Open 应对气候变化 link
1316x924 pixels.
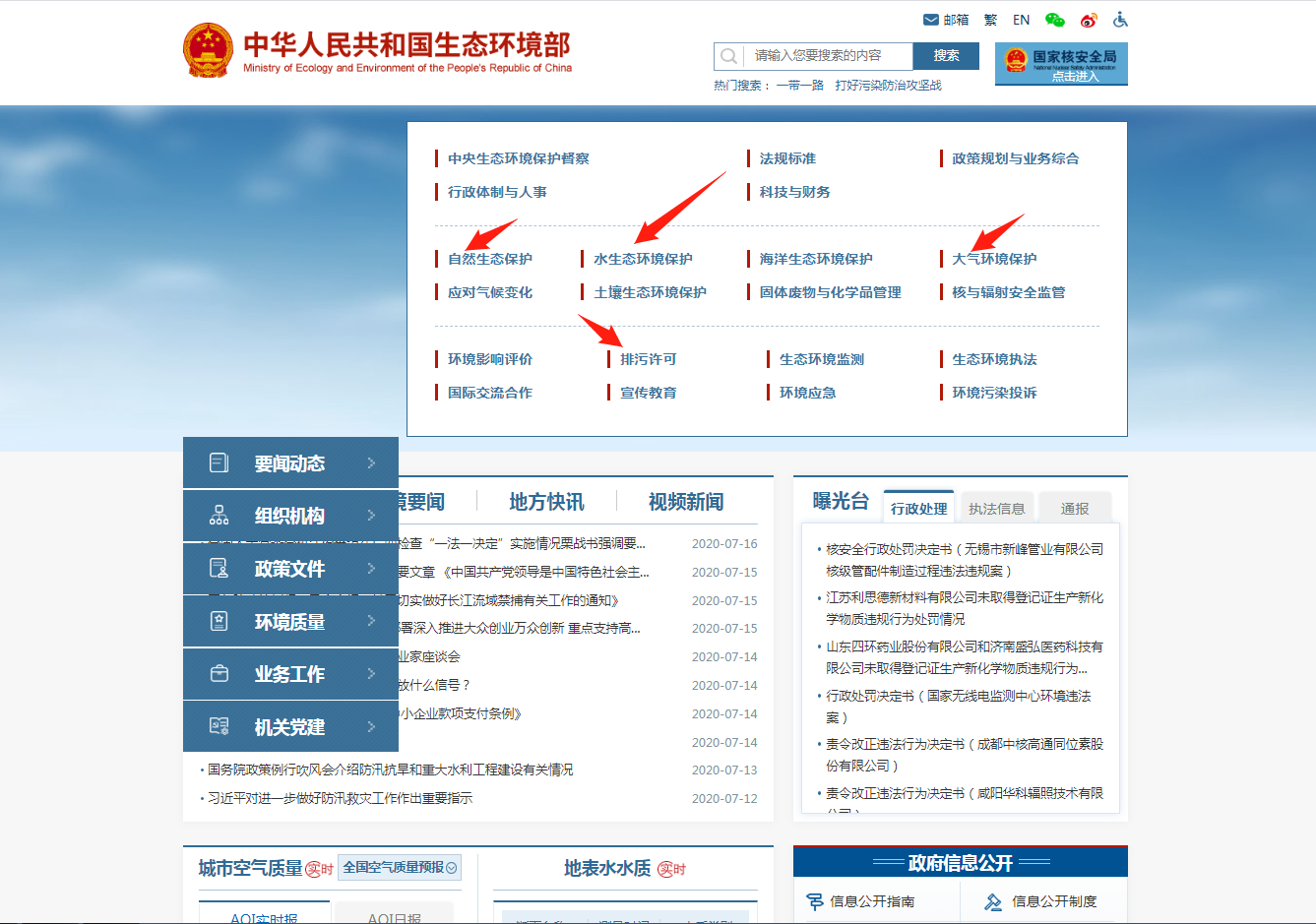click(x=490, y=292)
